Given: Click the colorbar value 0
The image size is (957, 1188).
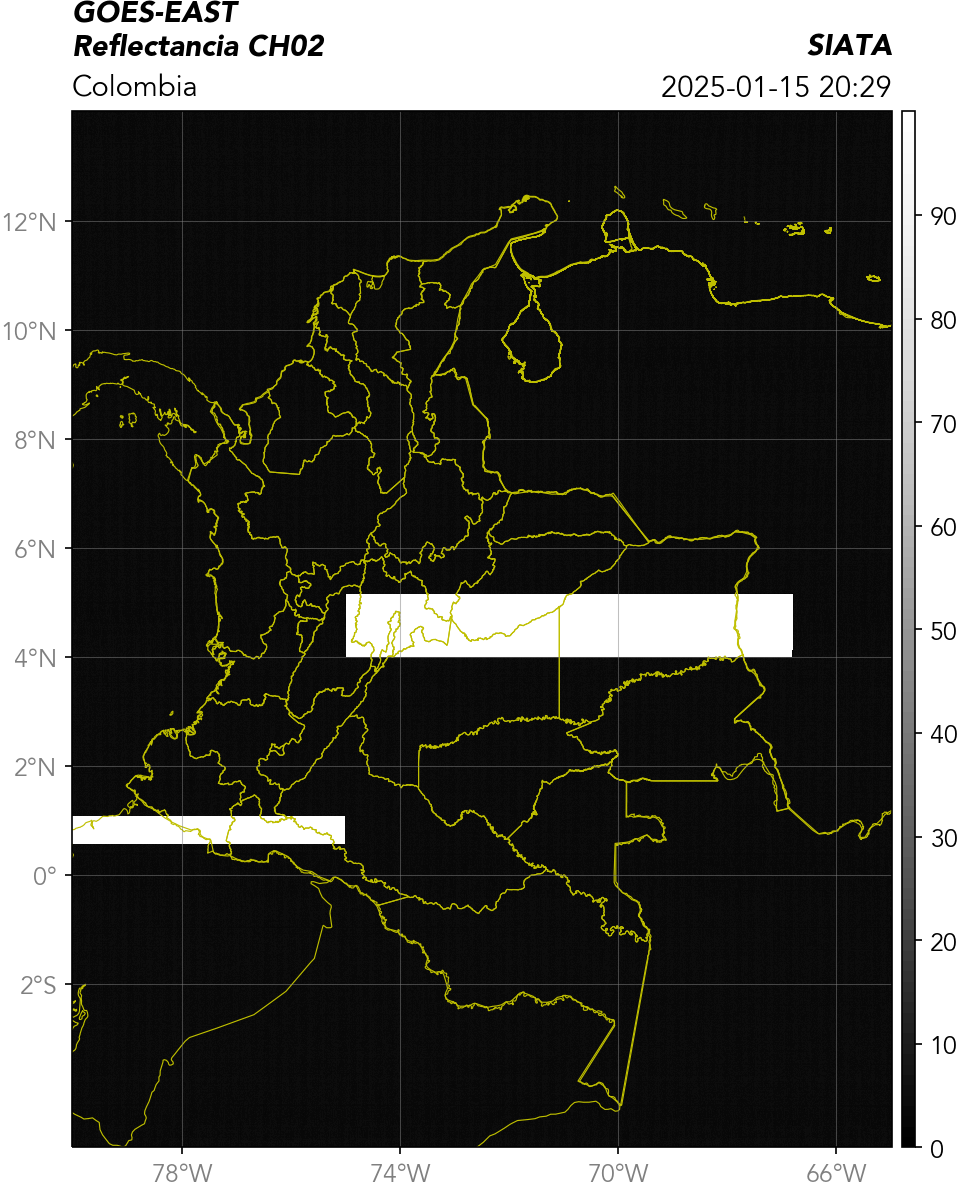Looking at the screenshot, I should point(937,1149).
